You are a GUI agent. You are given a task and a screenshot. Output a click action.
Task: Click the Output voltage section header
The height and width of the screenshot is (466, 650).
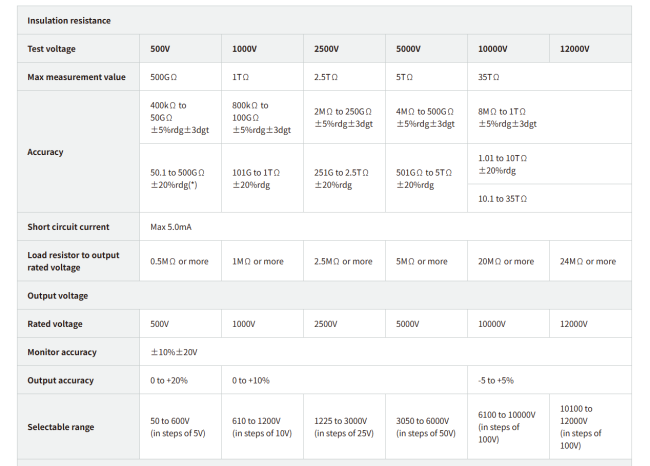coord(324,296)
